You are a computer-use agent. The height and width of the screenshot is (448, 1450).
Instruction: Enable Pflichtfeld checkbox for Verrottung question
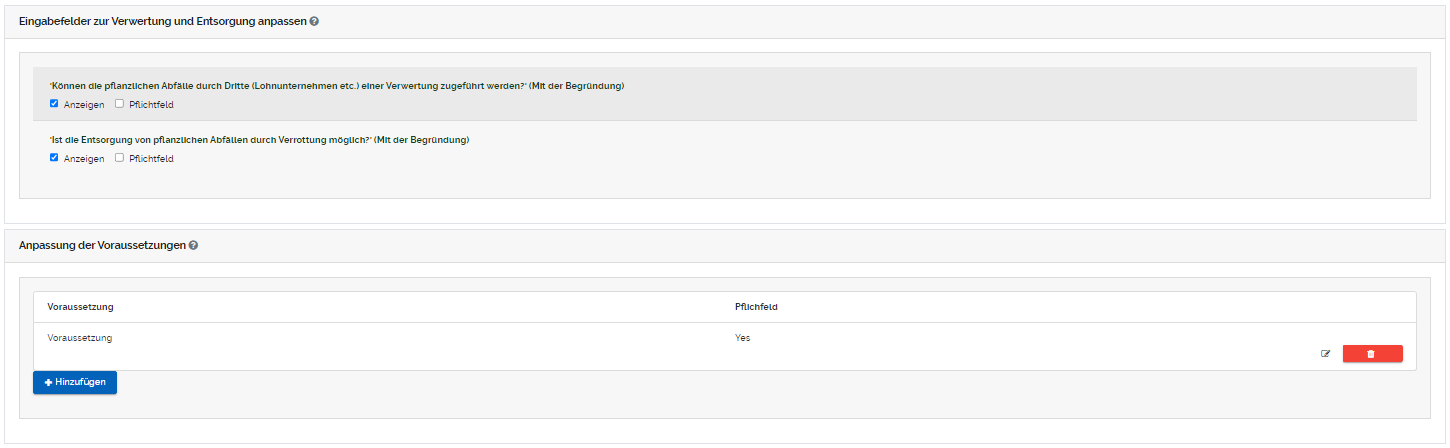coord(119,157)
